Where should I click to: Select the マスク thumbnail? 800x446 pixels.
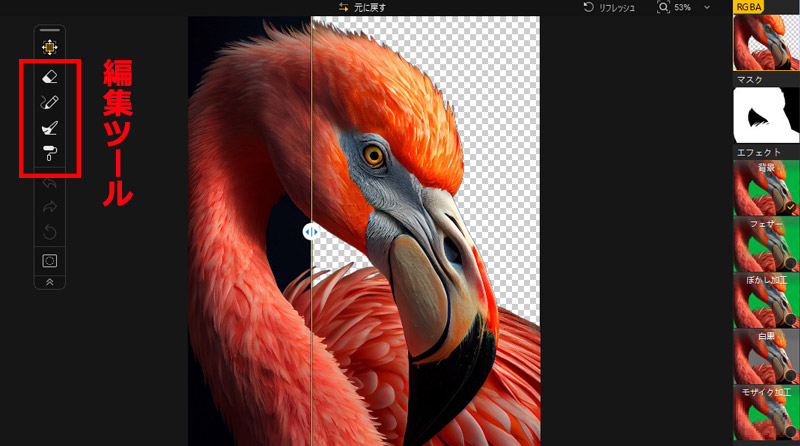[x=765, y=114]
